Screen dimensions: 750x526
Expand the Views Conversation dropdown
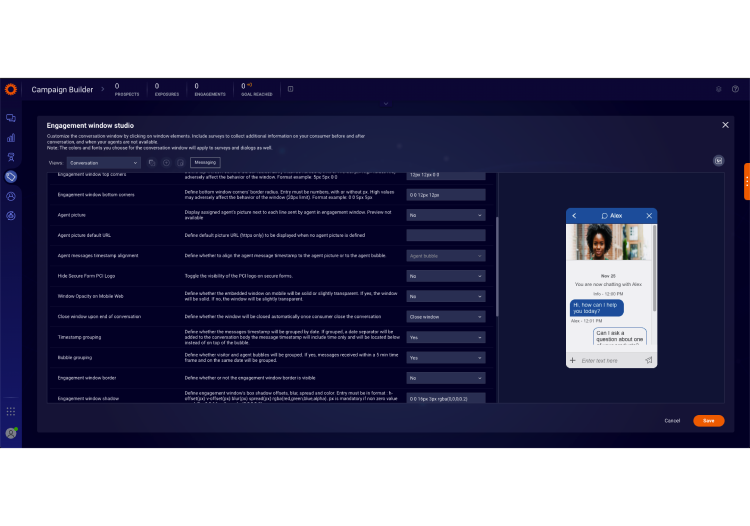[x=103, y=163]
